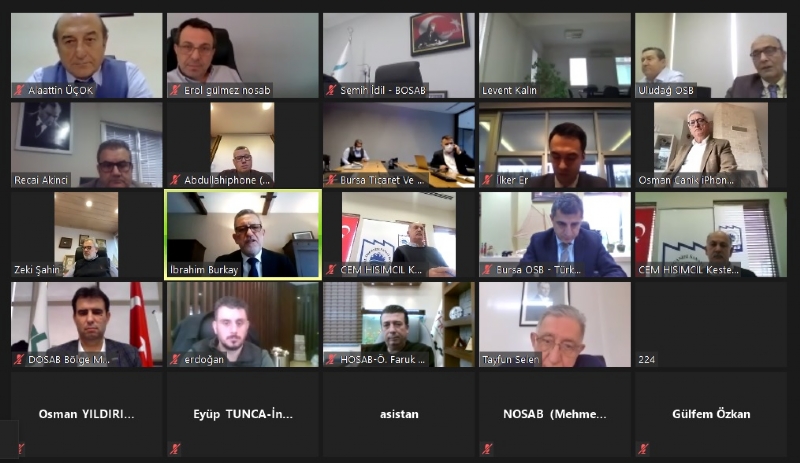Click muted mic icon beside erdoğan name

(x=175, y=360)
